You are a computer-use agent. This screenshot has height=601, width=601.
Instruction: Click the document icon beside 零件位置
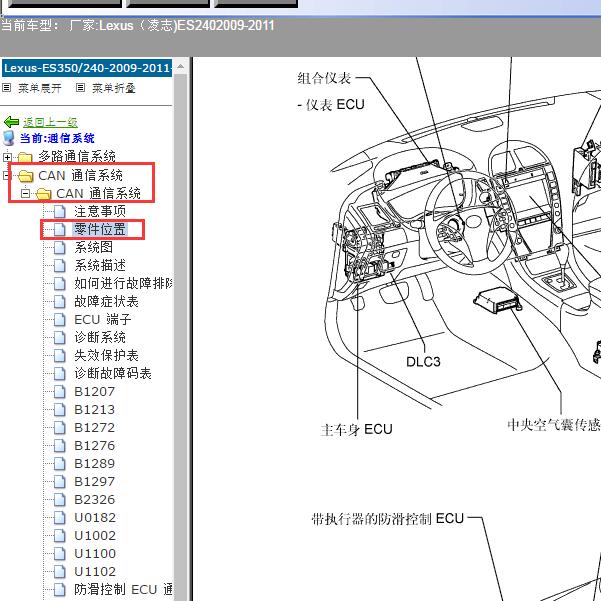click(x=59, y=229)
